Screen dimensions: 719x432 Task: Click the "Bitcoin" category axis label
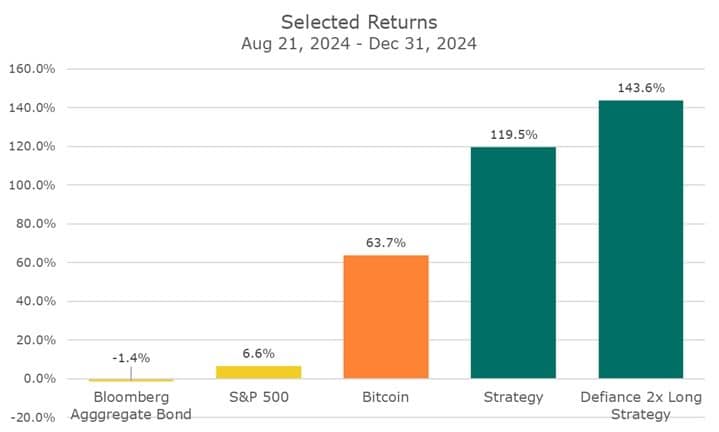(385, 397)
